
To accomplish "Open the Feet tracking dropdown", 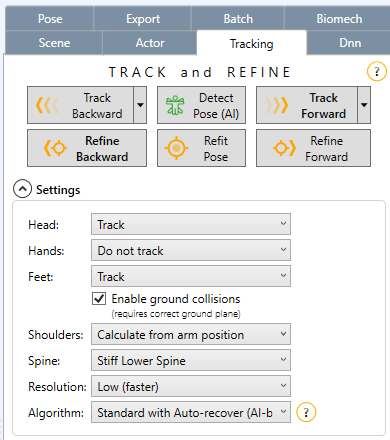I will coord(191,276).
